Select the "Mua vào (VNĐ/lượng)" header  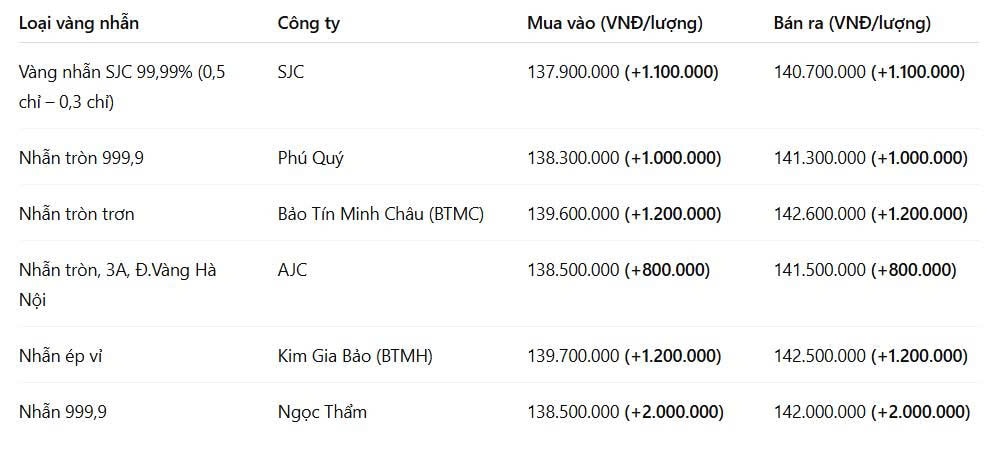(x=615, y=24)
